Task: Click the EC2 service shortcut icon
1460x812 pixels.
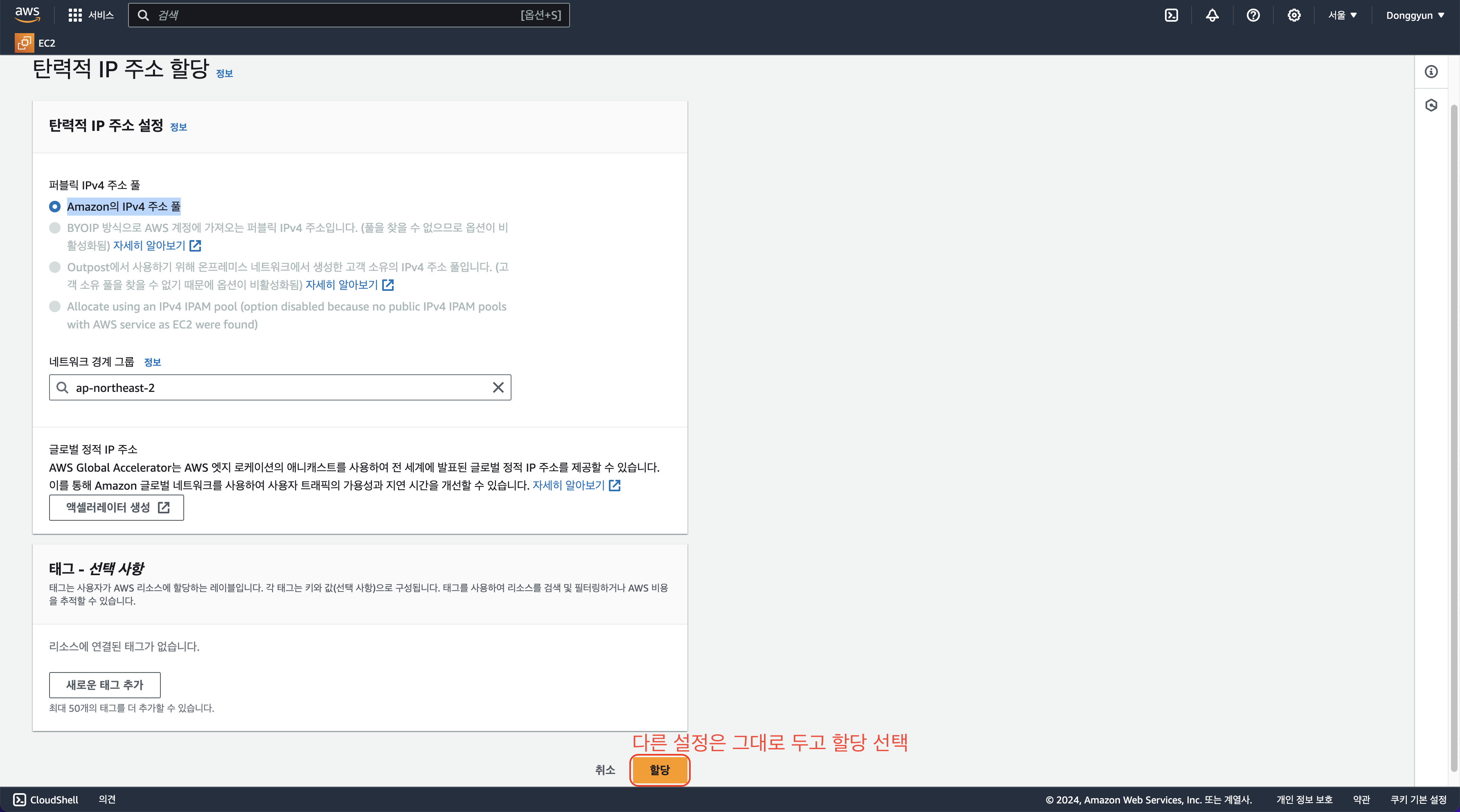Action: (25, 43)
